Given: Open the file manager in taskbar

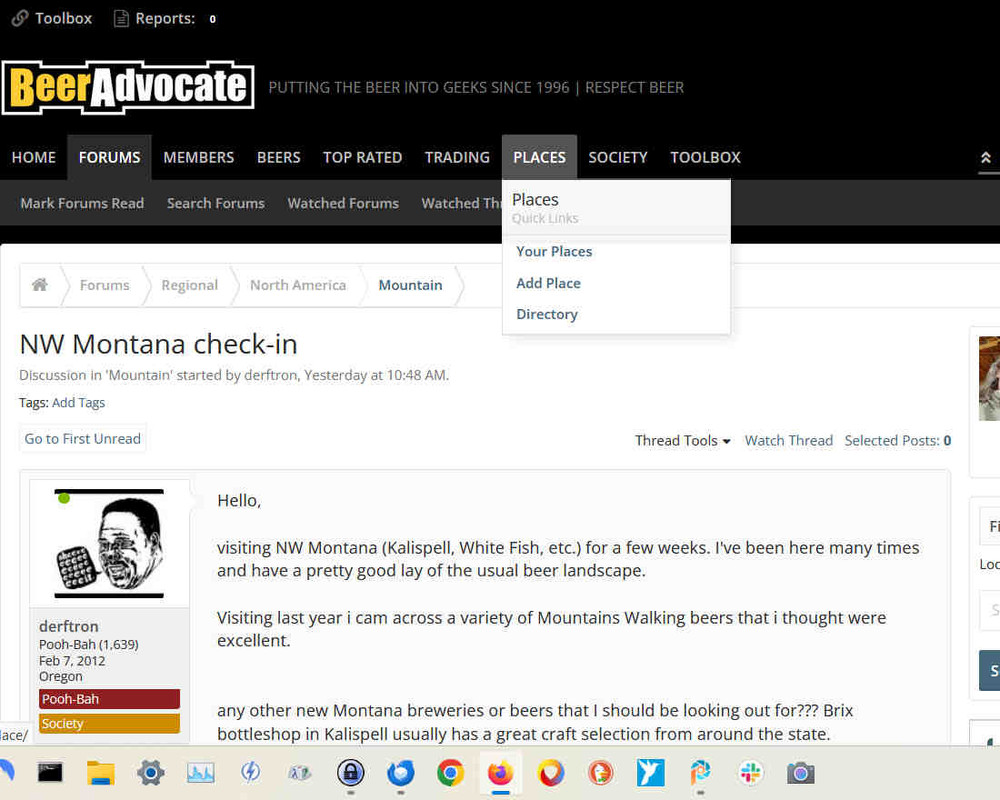Looking at the screenshot, I should pos(100,773).
